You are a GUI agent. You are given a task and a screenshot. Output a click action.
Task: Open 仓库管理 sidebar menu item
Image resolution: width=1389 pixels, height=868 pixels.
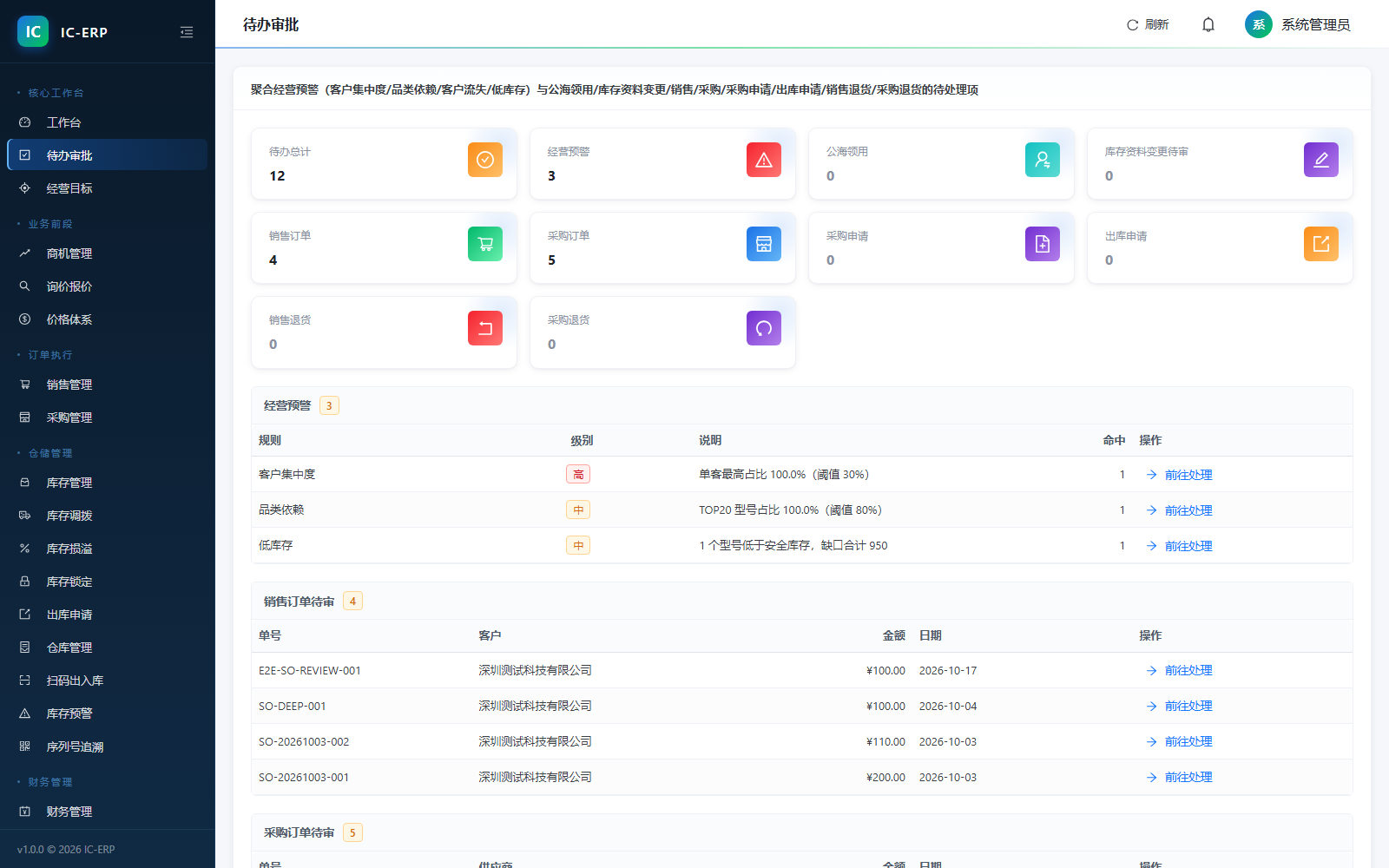pos(108,648)
